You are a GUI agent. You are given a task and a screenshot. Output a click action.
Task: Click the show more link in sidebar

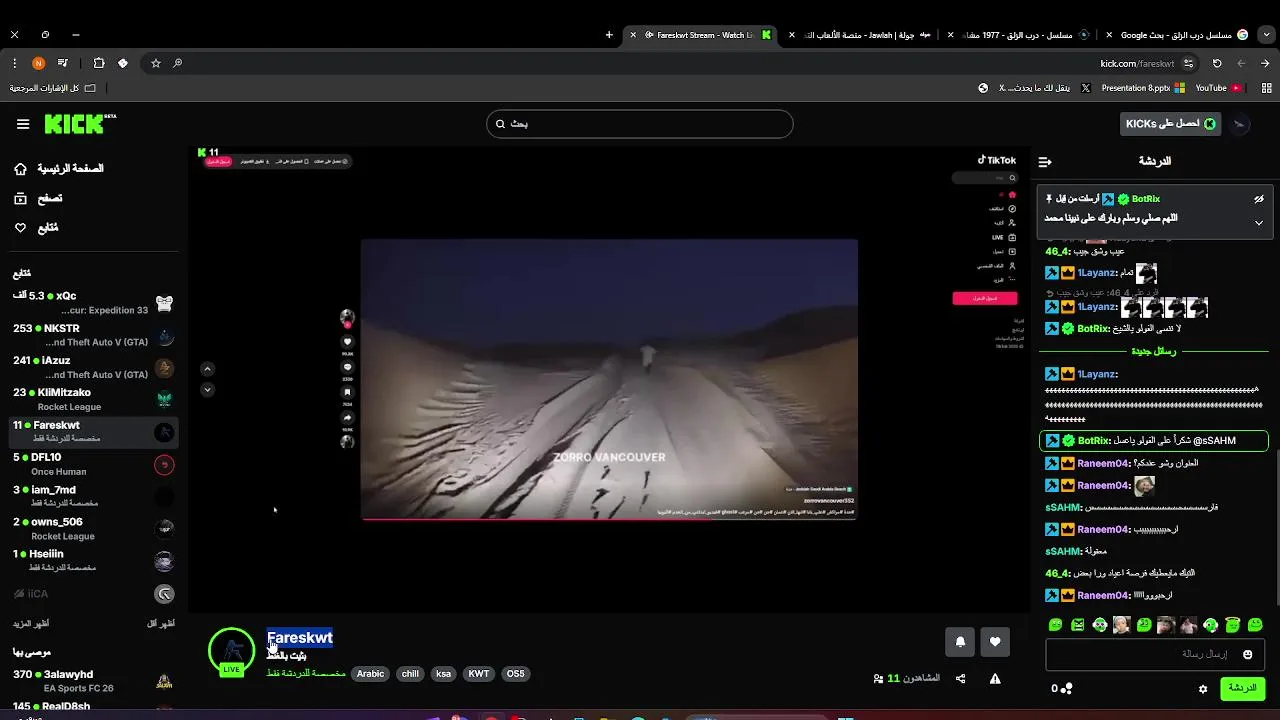click(31, 623)
